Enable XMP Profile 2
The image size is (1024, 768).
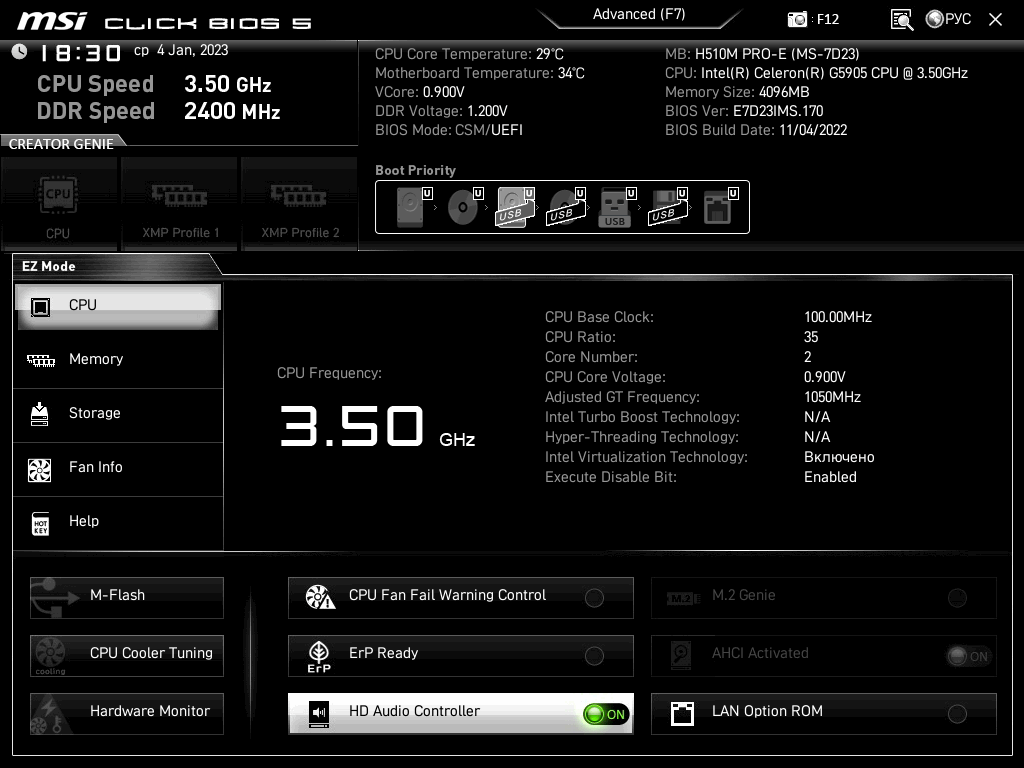[300, 203]
